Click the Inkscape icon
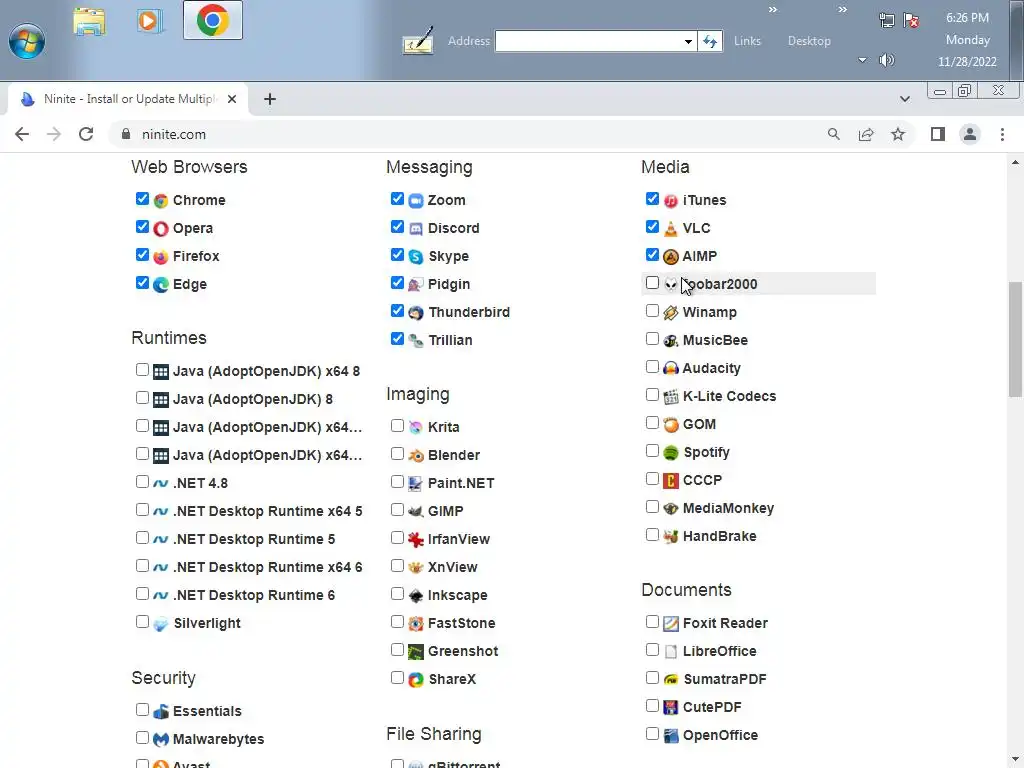This screenshot has height=768, width=1024. pos(416,596)
